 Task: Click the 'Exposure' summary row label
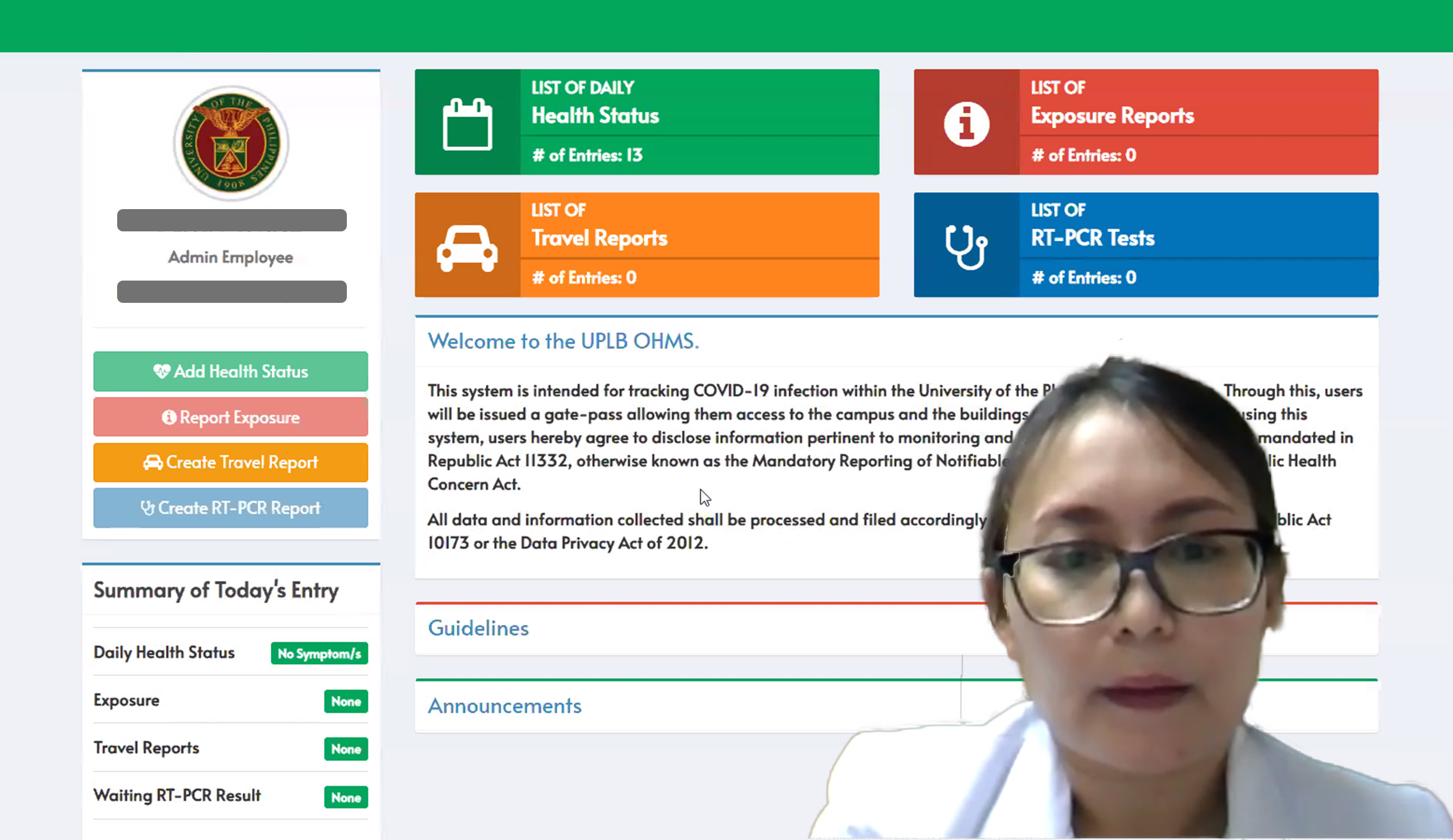[x=127, y=701]
